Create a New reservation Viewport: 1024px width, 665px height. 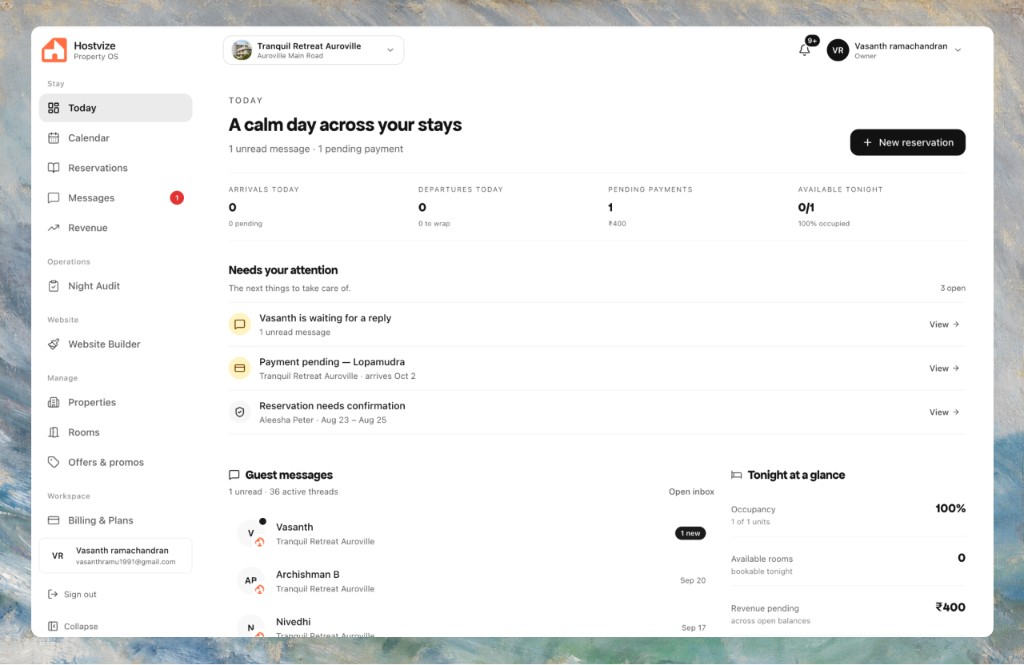coord(908,142)
